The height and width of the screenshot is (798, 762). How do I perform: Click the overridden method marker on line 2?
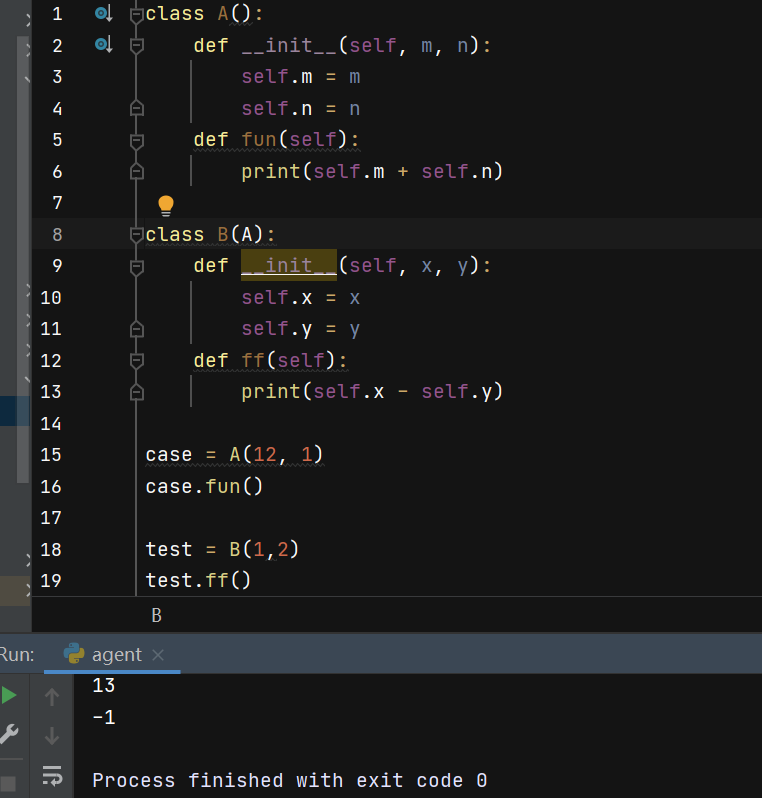tap(104, 45)
